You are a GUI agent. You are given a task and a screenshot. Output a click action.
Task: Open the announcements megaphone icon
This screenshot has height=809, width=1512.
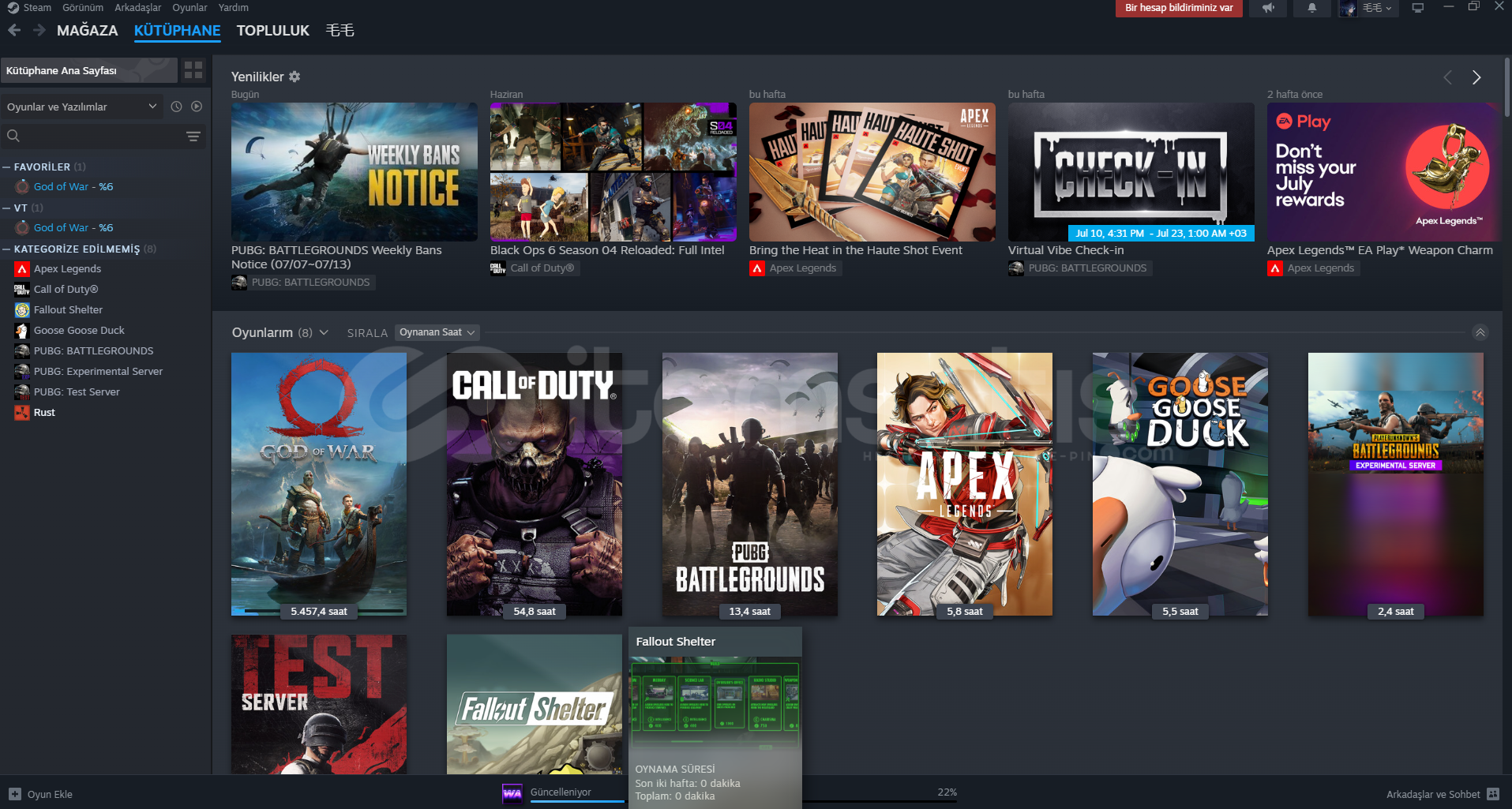(x=1268, y=8)
